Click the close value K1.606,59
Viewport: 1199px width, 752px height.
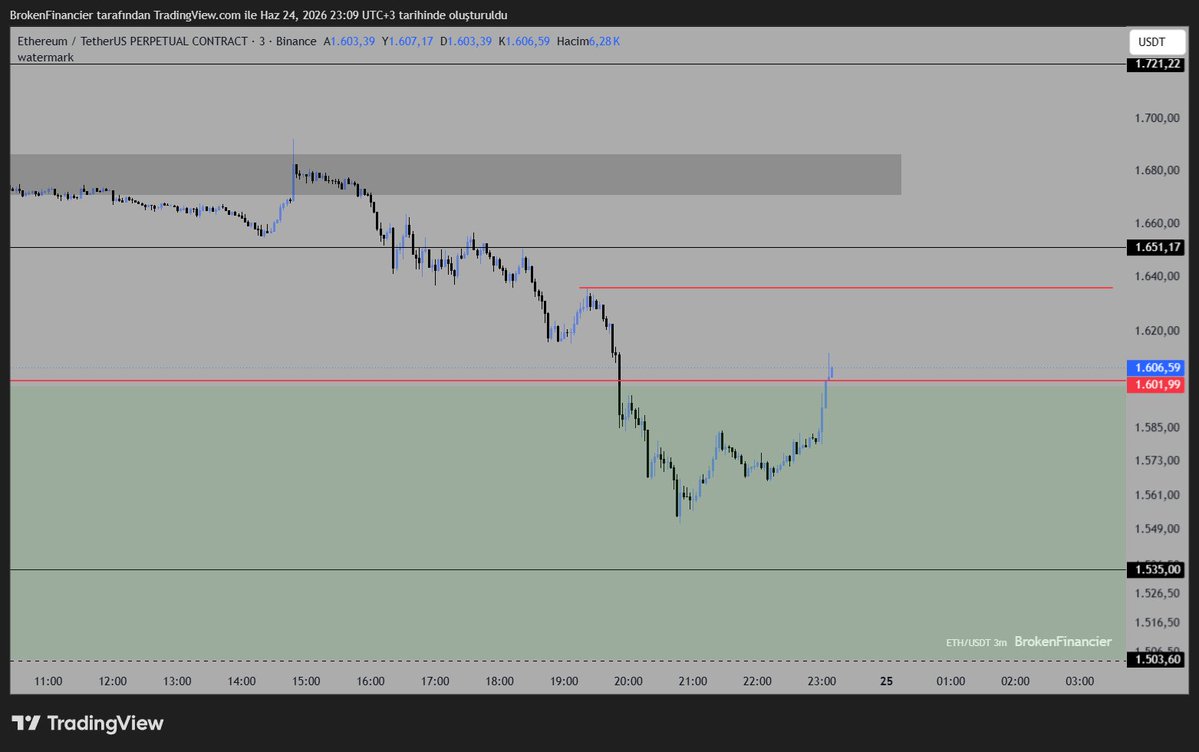click(524, 41)
